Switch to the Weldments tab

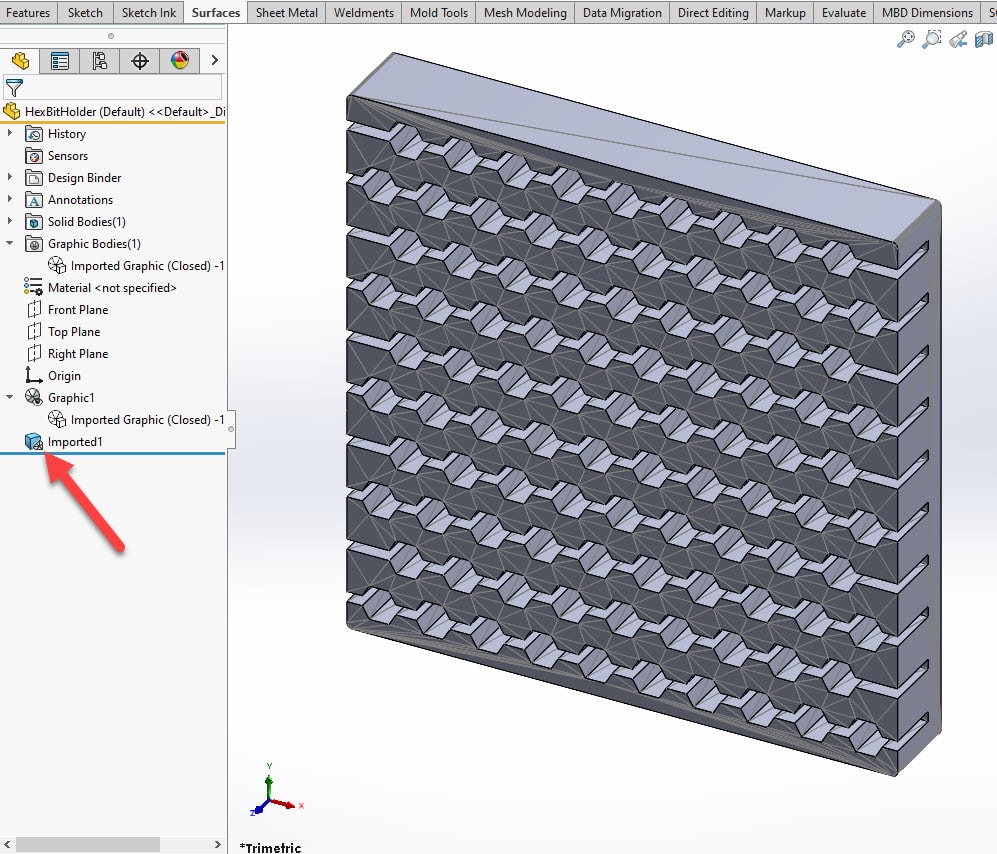coord(364,13)
